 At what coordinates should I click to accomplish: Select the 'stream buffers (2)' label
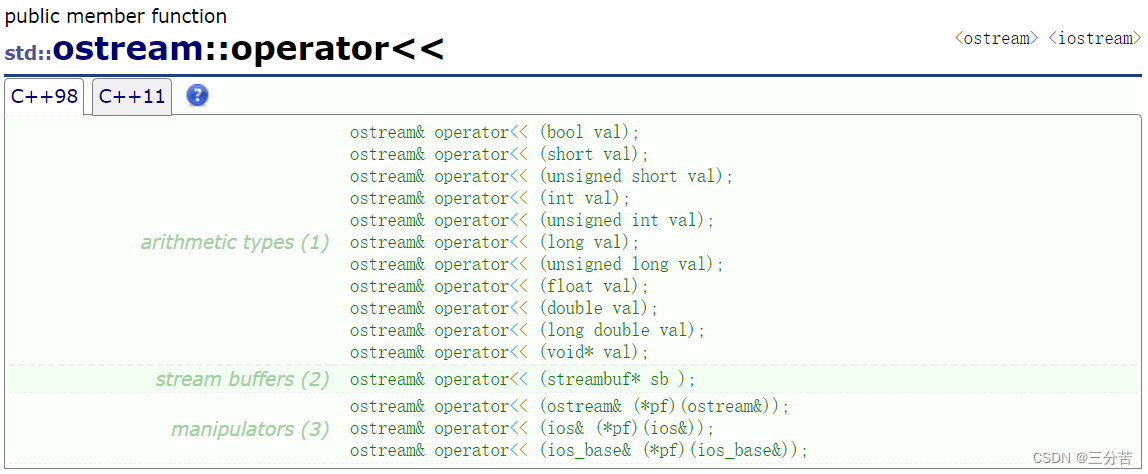[x=242, y=379]
